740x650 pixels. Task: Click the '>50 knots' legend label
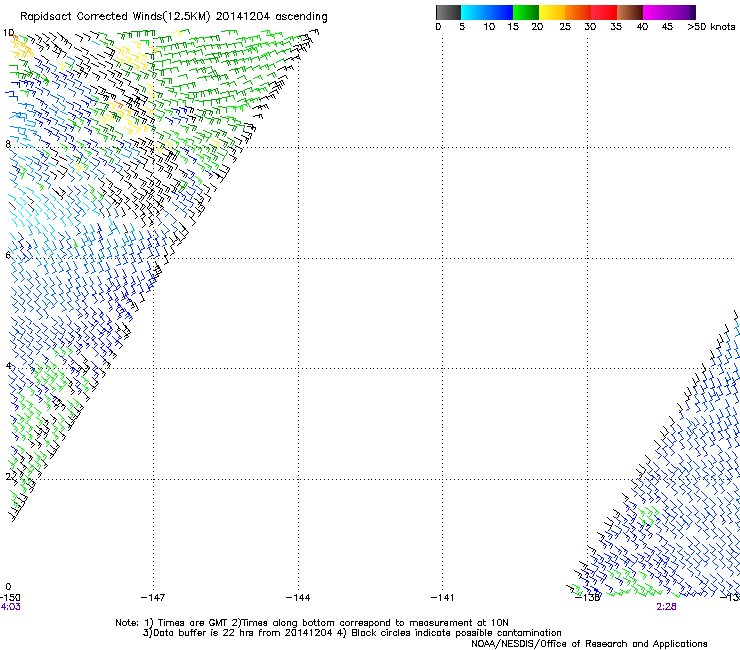[x=711, y=27]
